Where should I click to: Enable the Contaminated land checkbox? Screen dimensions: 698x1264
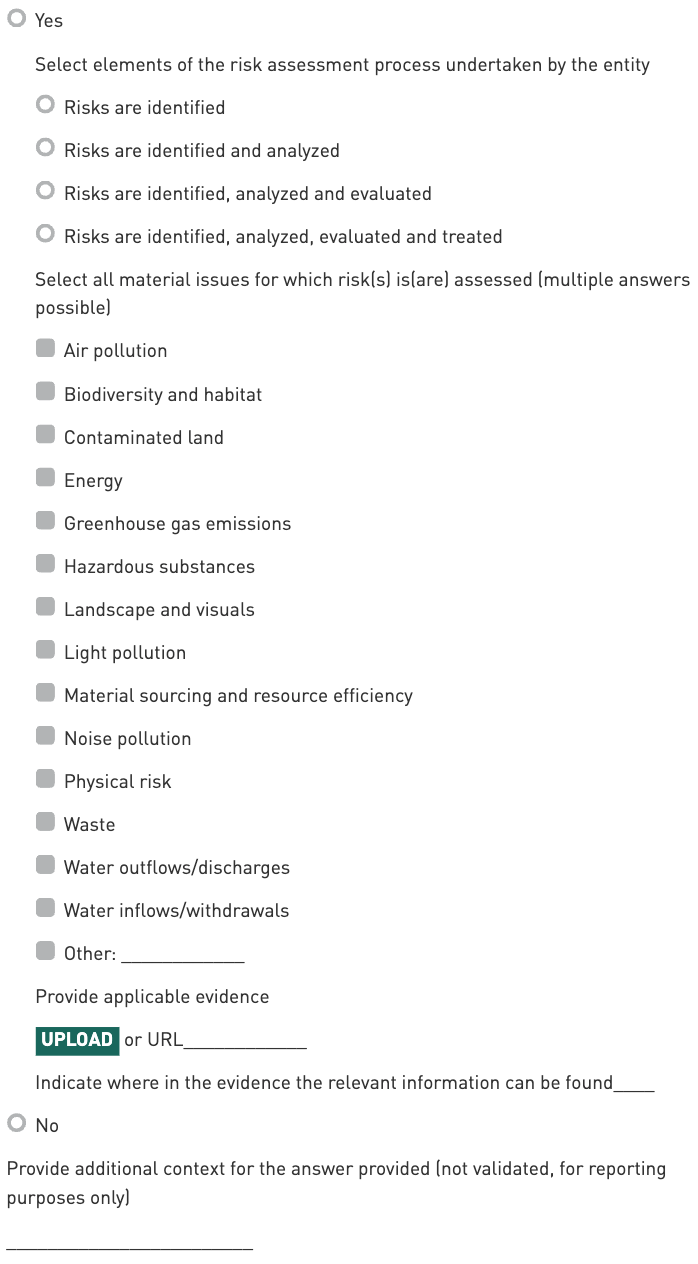(45, 435)
